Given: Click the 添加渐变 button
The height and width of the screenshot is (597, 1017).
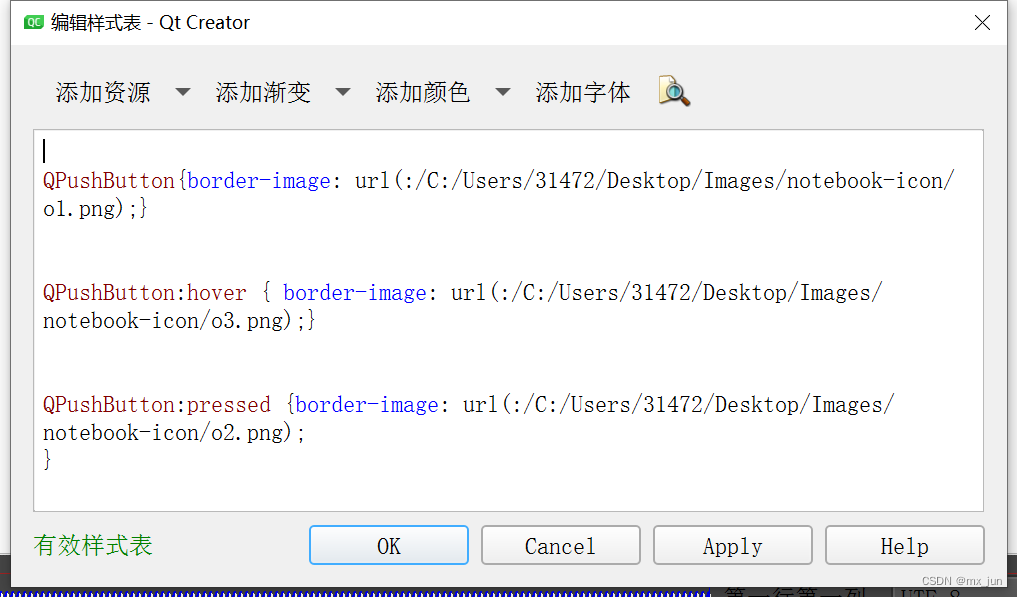Looking at the screenshot, I should (x=263, y=92).
